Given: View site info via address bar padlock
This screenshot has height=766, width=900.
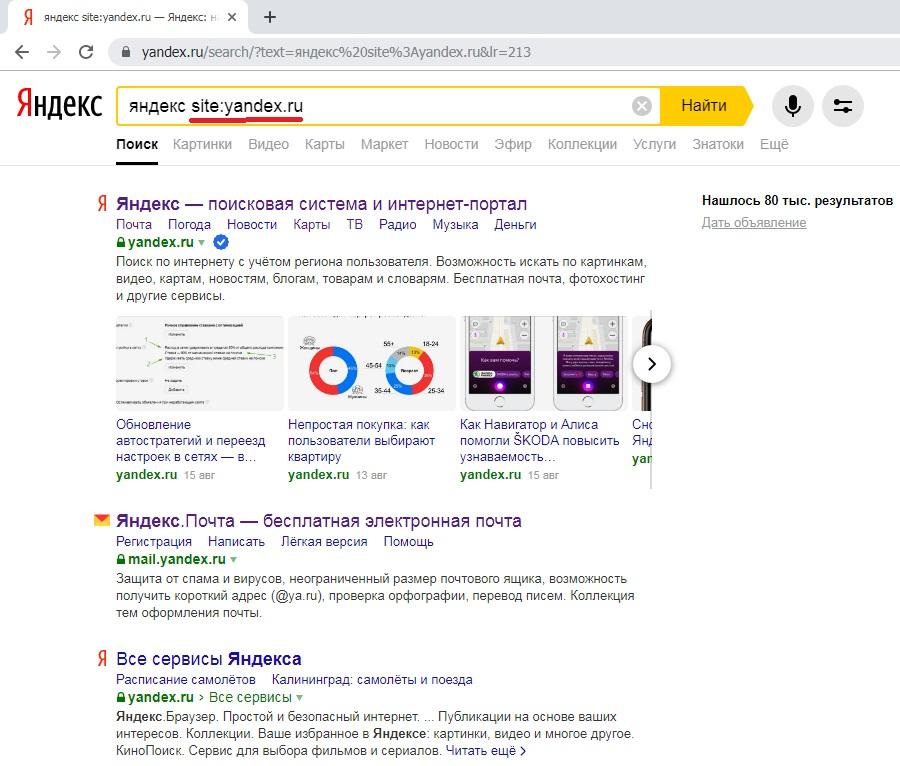Looking at the screenshot, I should coord(126,52).
